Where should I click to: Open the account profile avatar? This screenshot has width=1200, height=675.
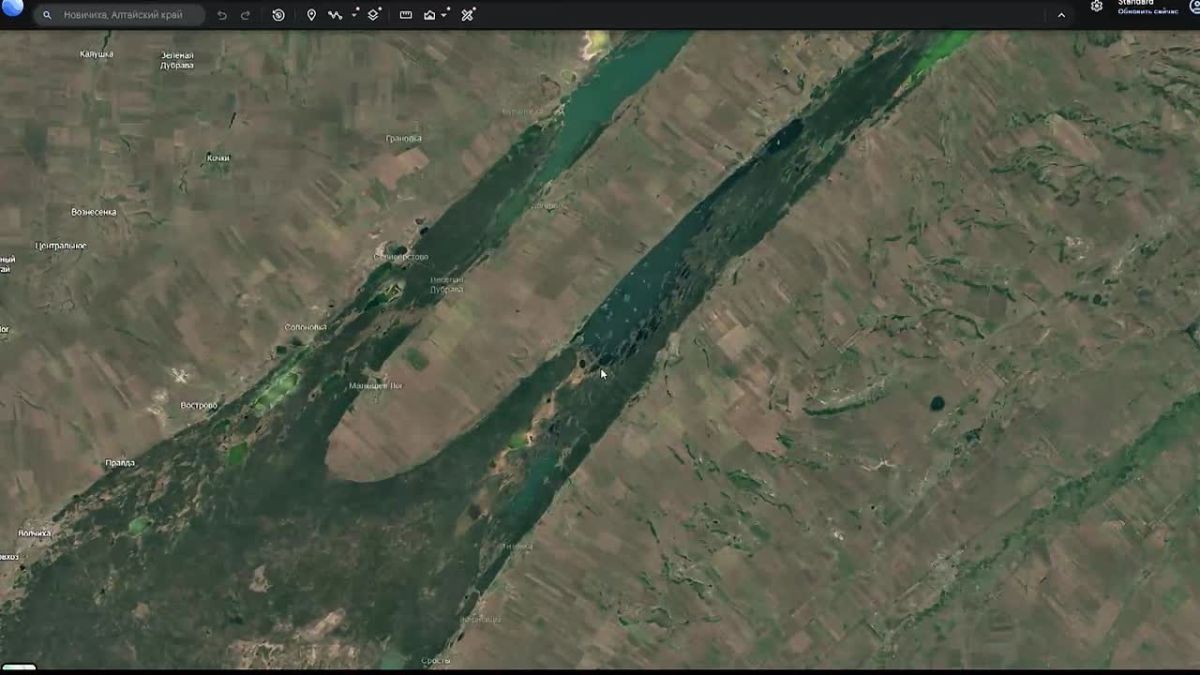click(1194, 6)
